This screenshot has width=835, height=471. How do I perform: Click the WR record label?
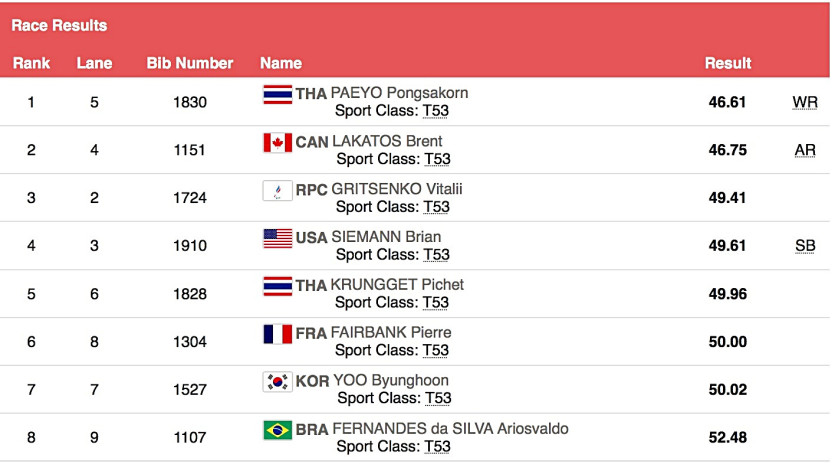[x=804, y=102]
